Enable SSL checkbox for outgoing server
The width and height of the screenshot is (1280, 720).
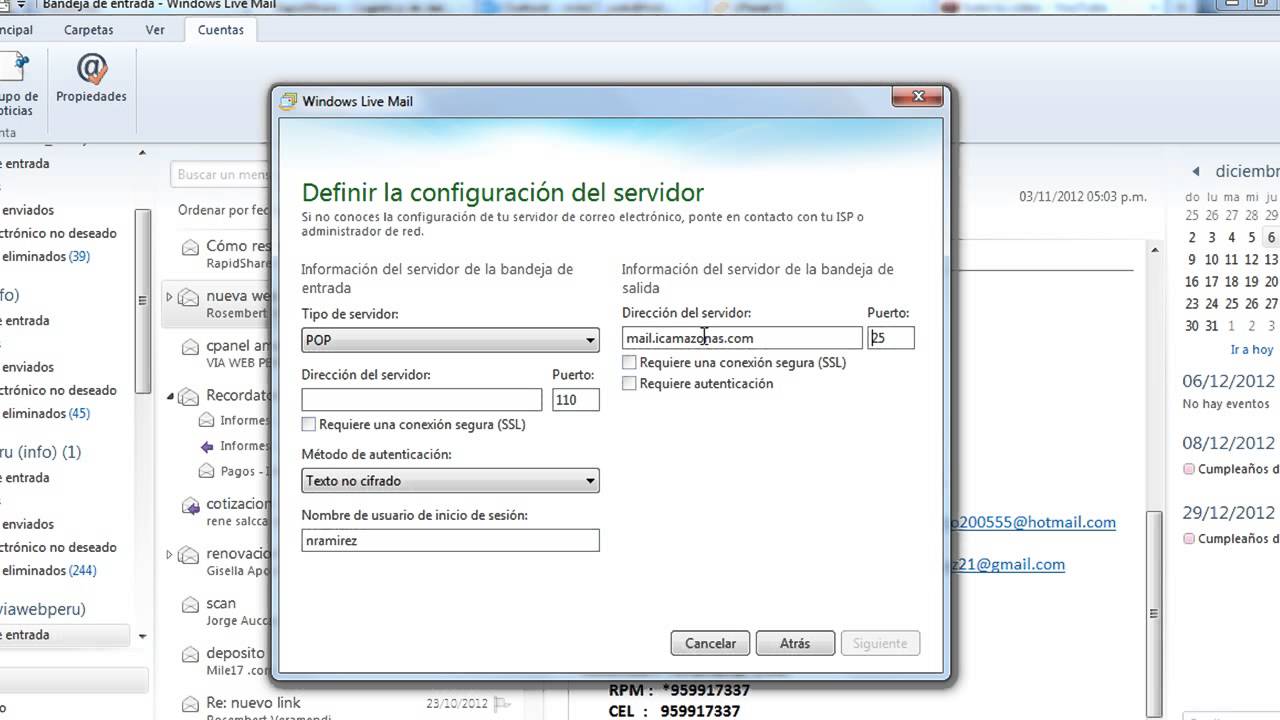pos(629,363)
